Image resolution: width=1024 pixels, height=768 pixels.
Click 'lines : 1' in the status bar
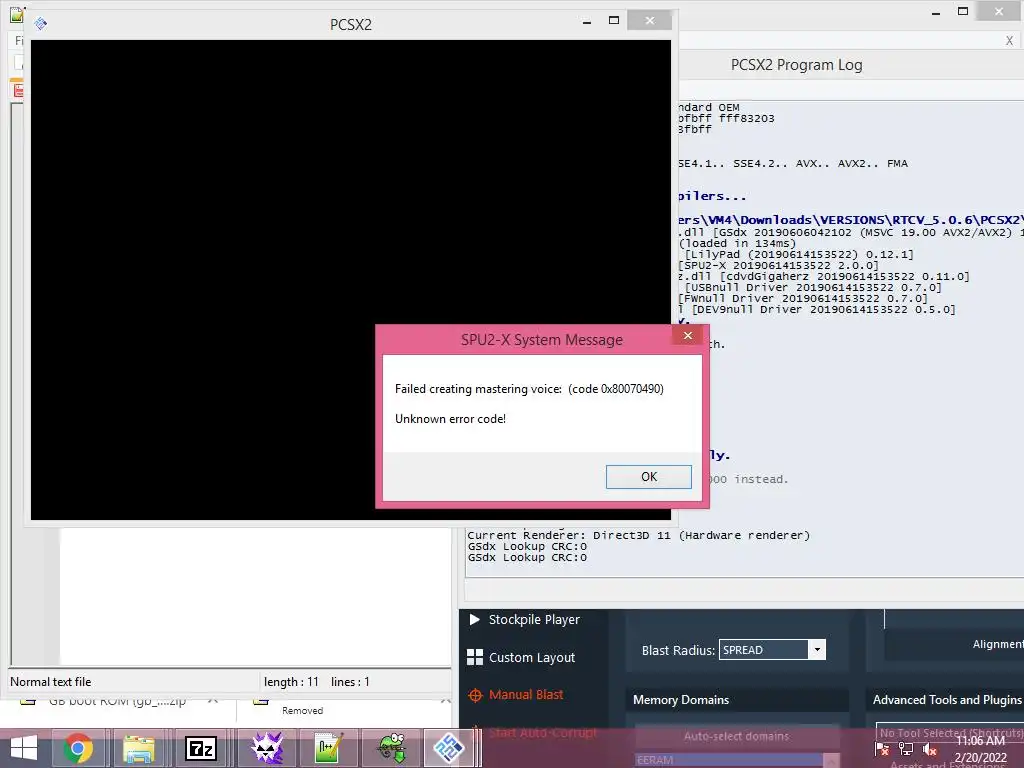[x=350, y=682]
